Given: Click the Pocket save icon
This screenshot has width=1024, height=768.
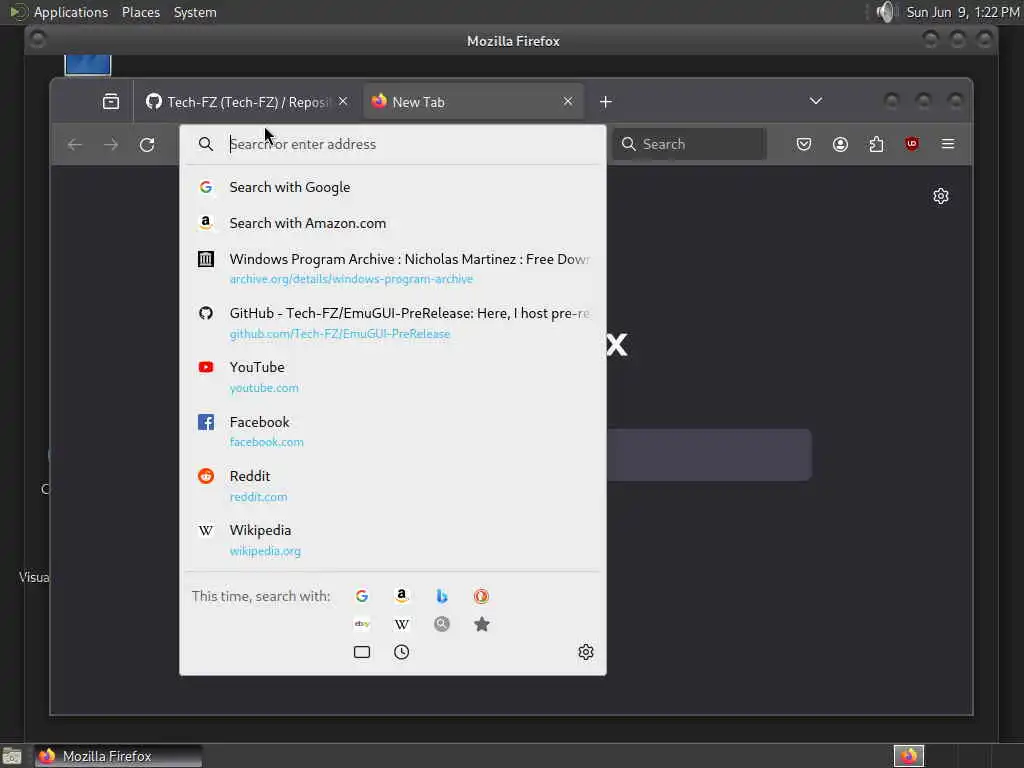Looking at the screenshot, I should (x=804, y=144).
